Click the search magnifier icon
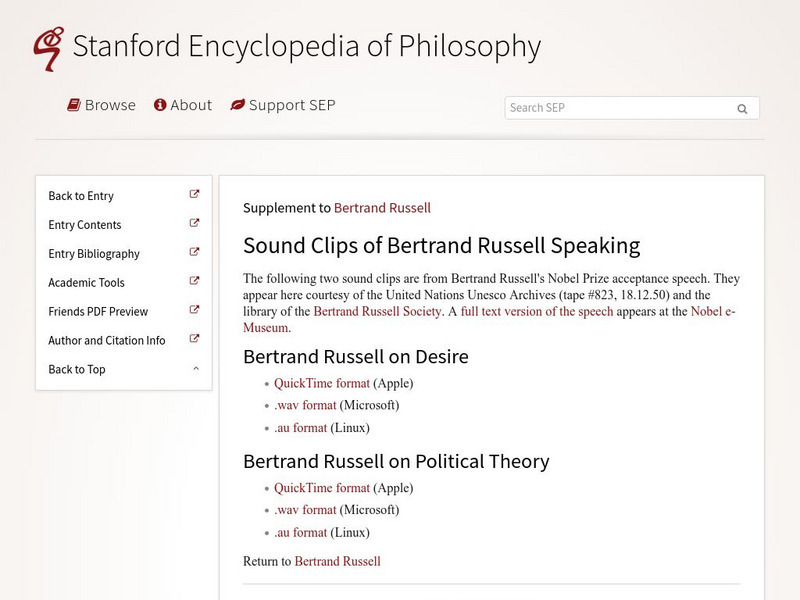 click(x=742, y=109)
